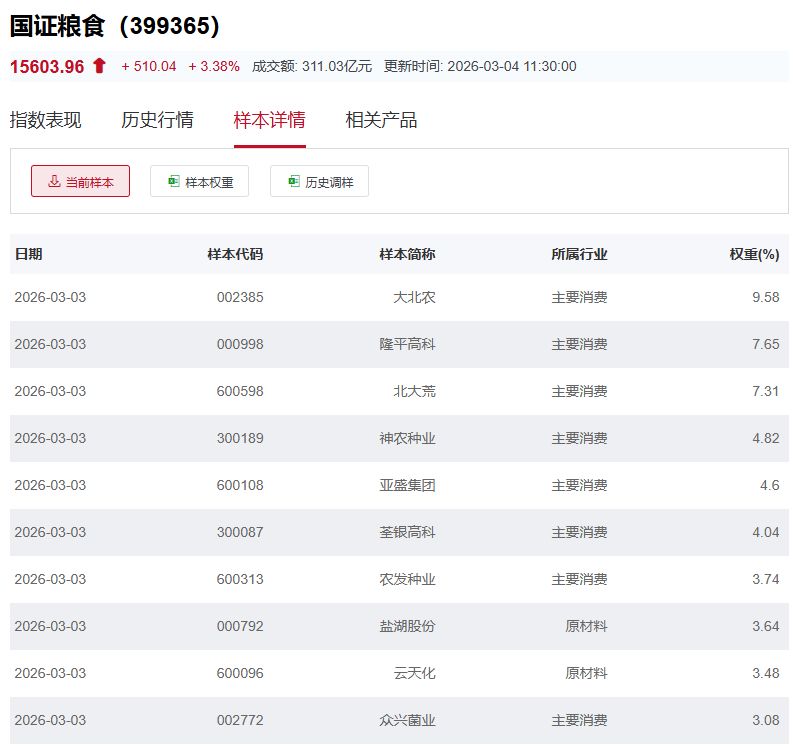
Task: Select stock name 大北农
Action: pyautogui.click(x=414, y=297)
